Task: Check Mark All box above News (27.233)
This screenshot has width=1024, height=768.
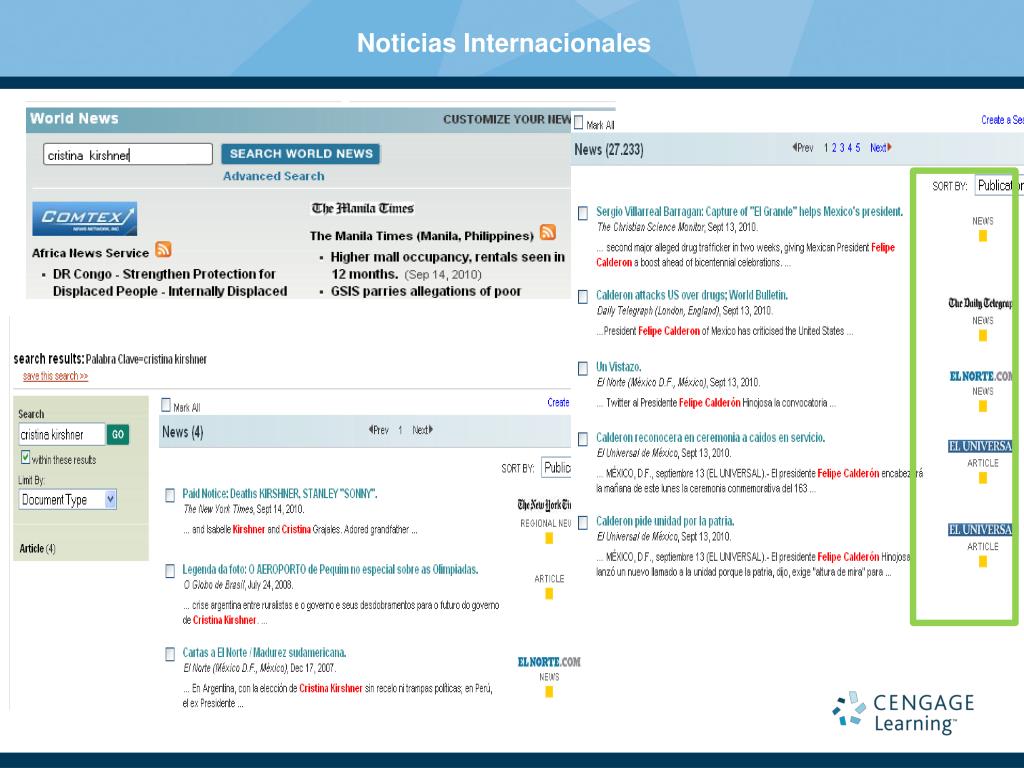Action: coord(578,123)
